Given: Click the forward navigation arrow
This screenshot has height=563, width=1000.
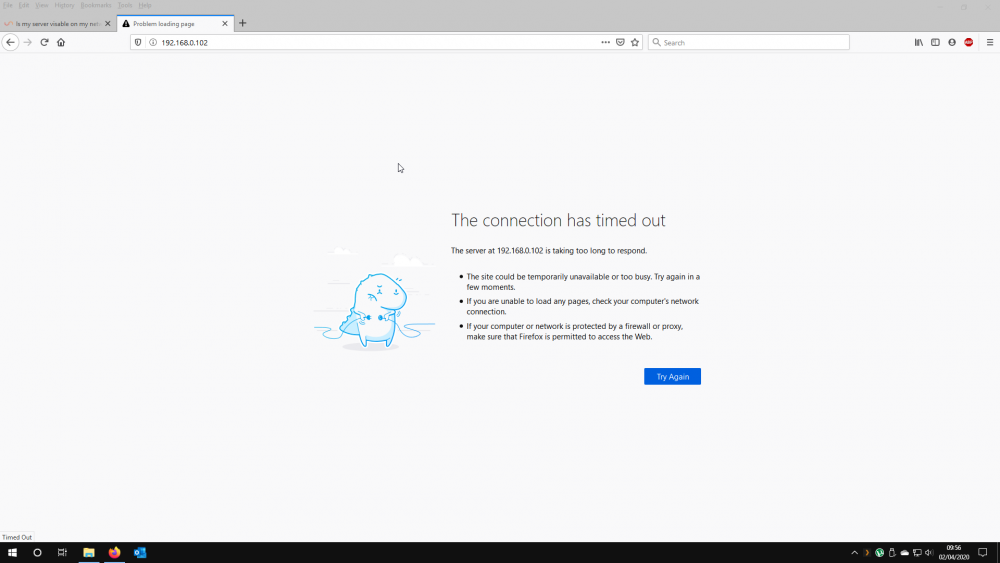Looking at the screenshot, I should (x=27, y=42).
